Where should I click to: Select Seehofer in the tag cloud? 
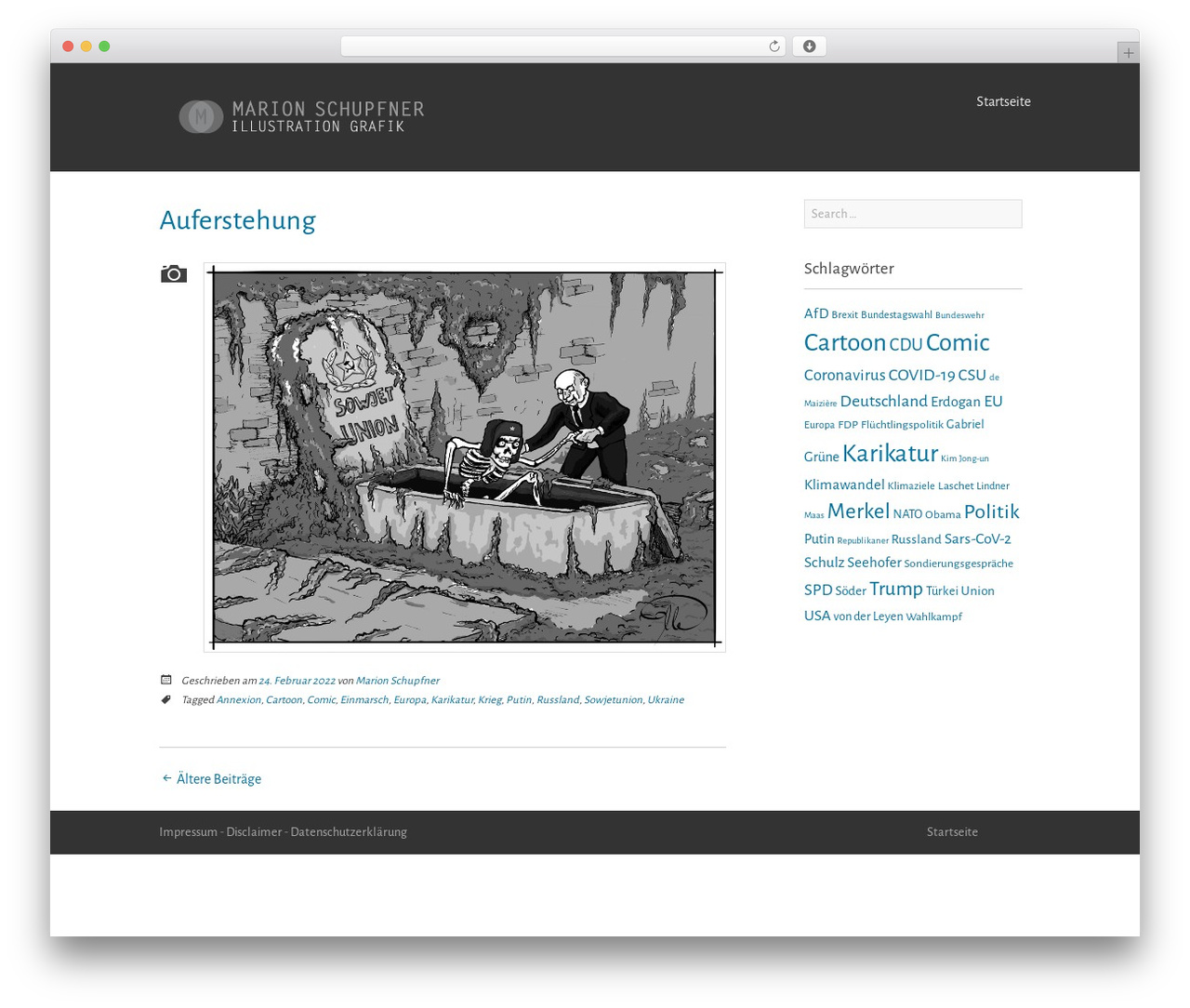point(874,563)
